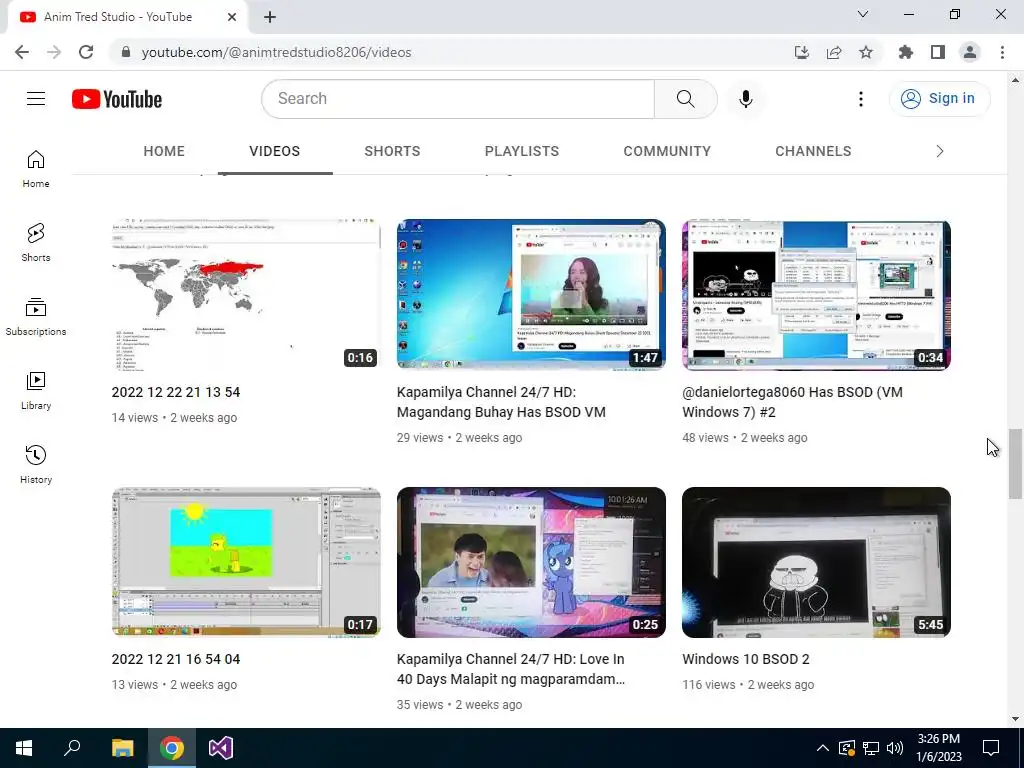Click in the YouTube search field
This screenshot has width=1024, height=768.
[x=458, y=99]
